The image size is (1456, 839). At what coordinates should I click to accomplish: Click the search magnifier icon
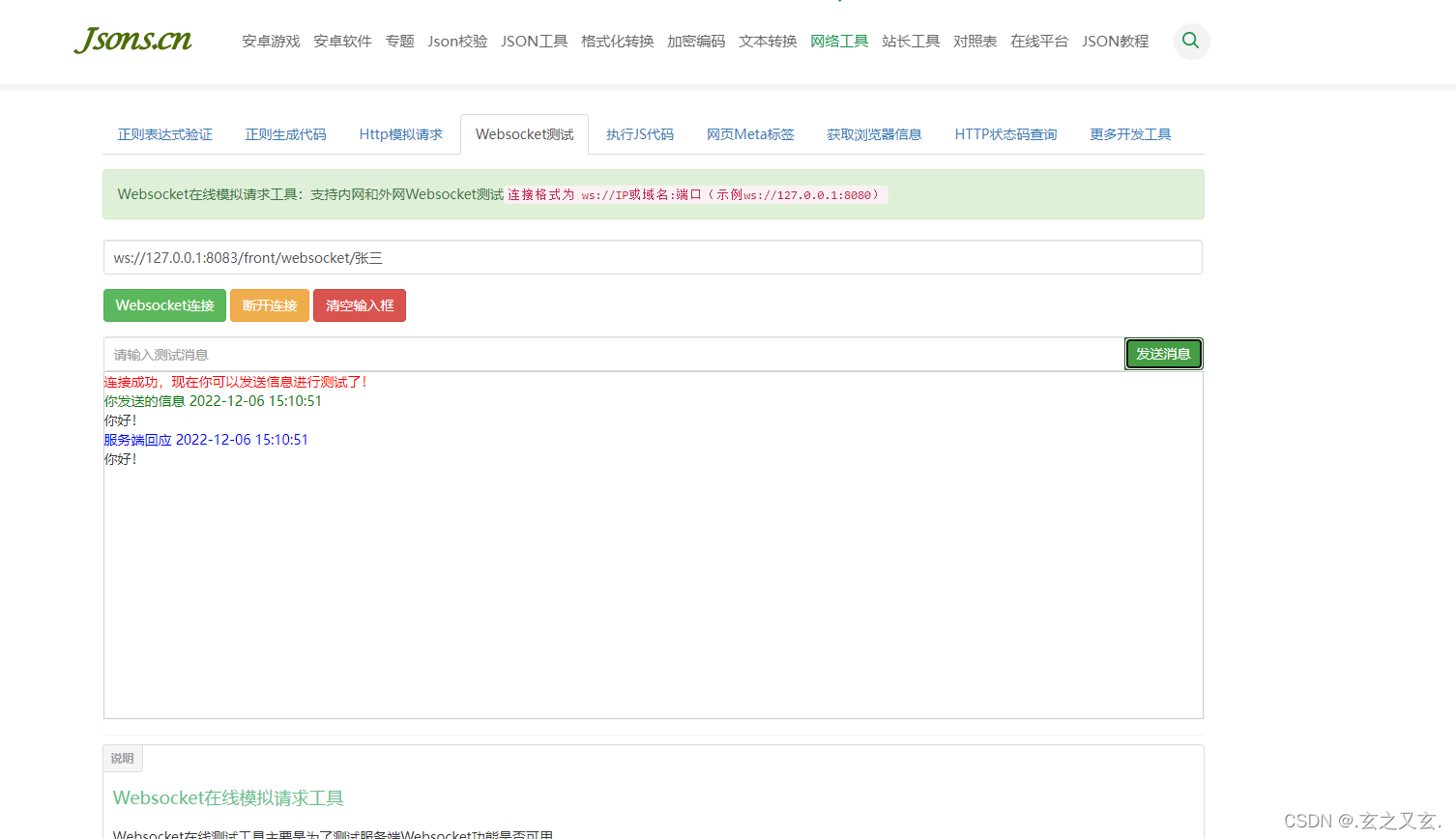[x=1190, y=41]
